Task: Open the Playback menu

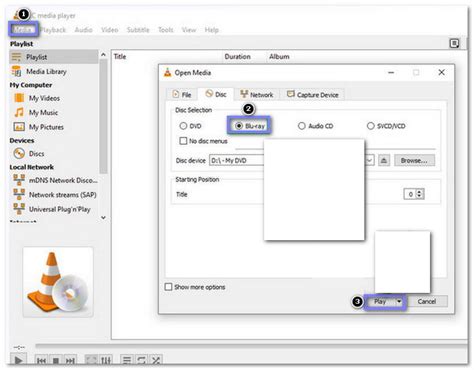Action: (x=53, y=30)
